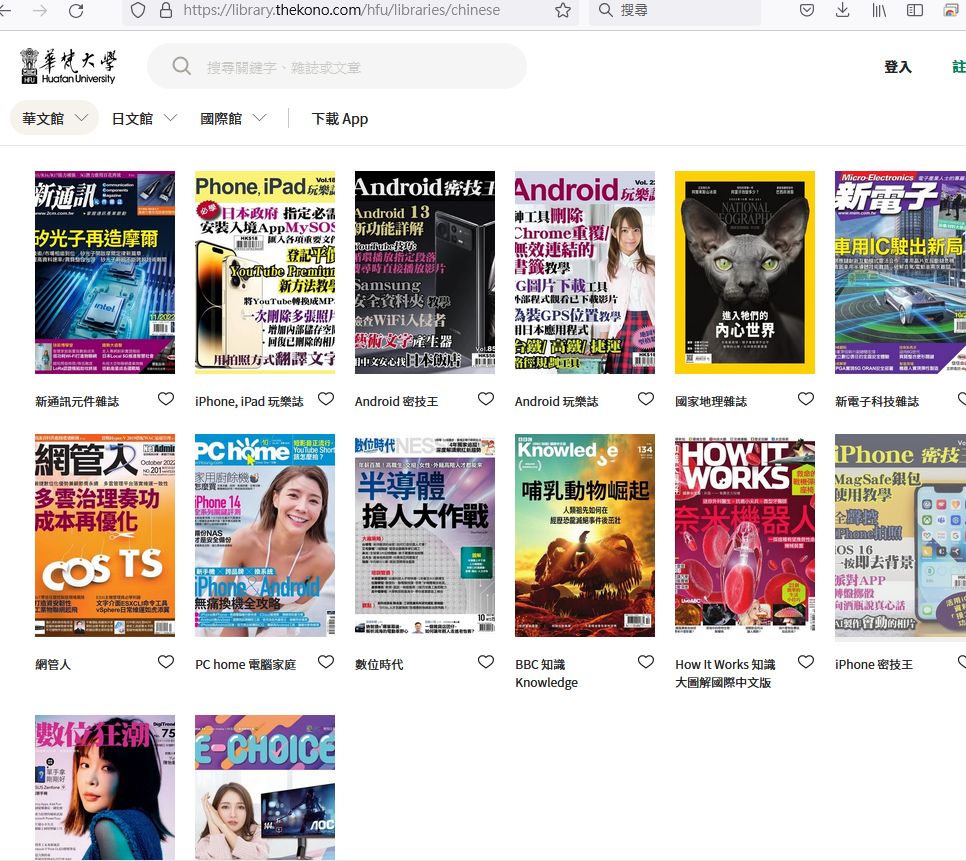
Task: Open the browser downloads icon
Action: (x=842, y=10)
